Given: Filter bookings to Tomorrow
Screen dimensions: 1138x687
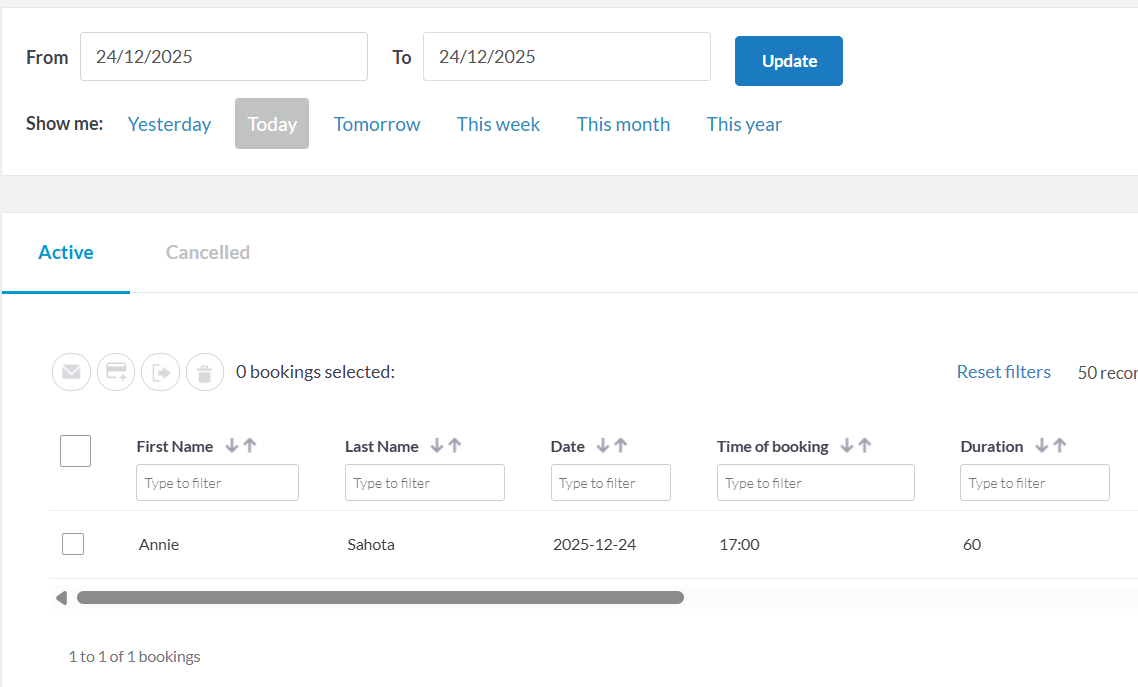Looking at the screenshot, I should coord(377,124).
